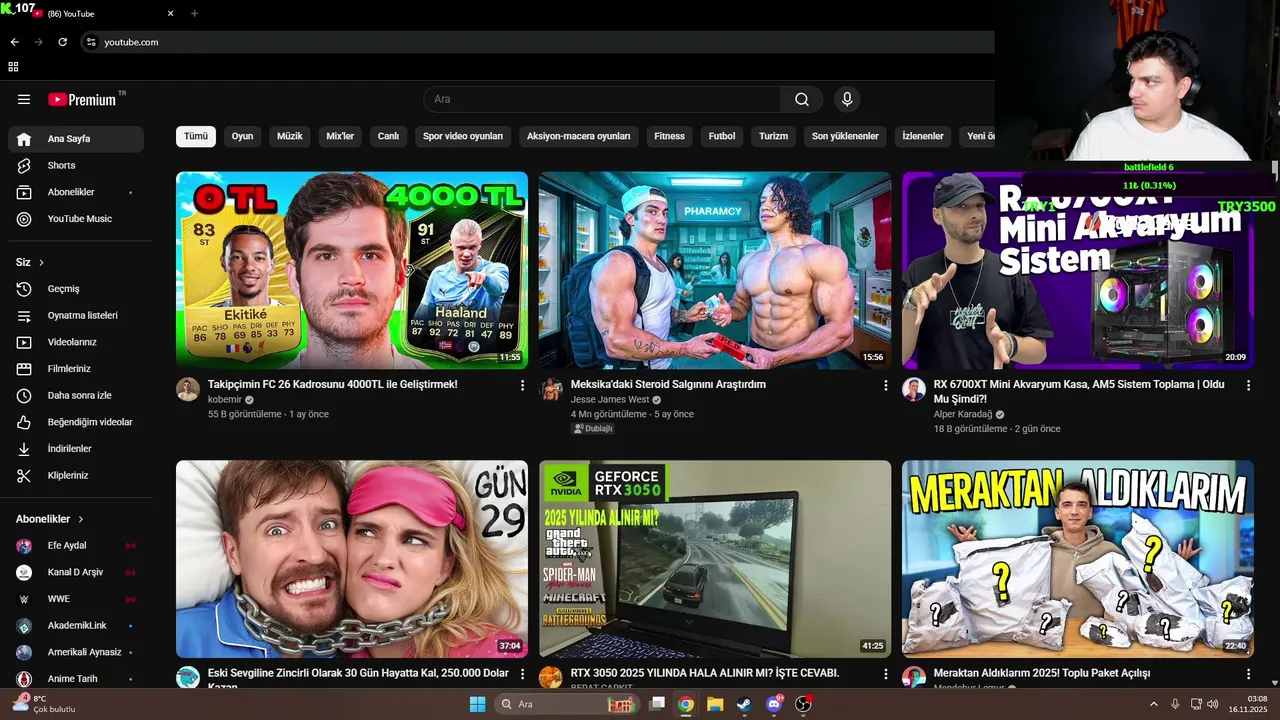Open options menu for Meksika Steroid video
The width and height of the screenshot is (1280, 720).
coord(885,385)
